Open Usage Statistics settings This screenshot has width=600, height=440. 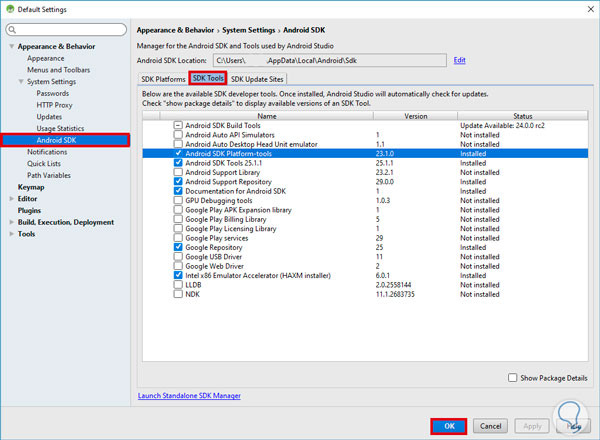[60, 128]
